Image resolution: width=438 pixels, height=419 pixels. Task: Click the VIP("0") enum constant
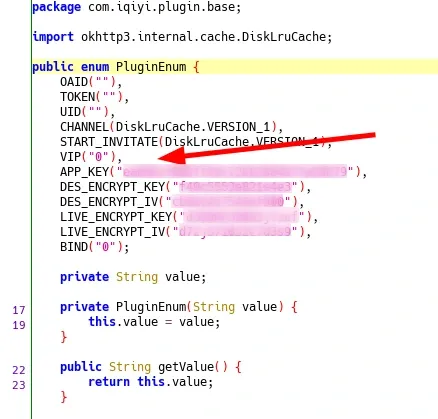point(91,157)
